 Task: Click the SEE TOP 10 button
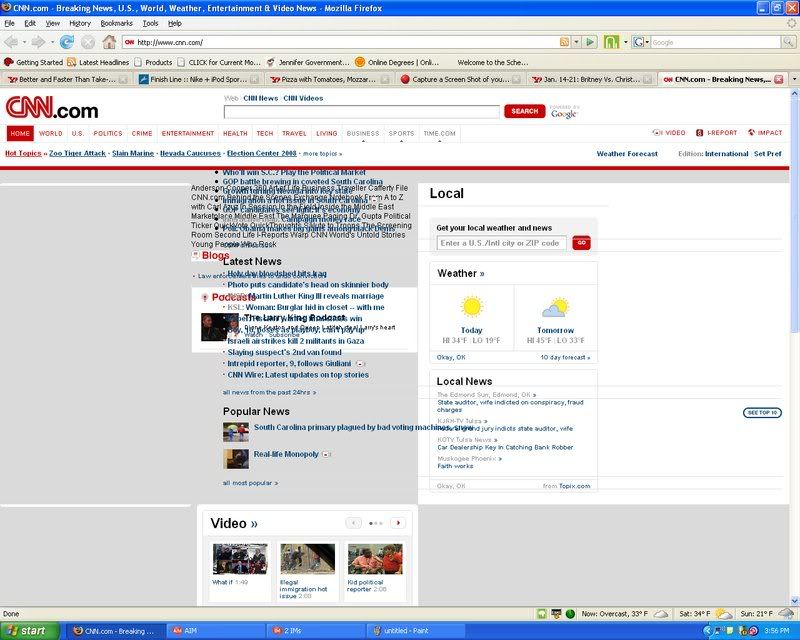coord(762,412)
